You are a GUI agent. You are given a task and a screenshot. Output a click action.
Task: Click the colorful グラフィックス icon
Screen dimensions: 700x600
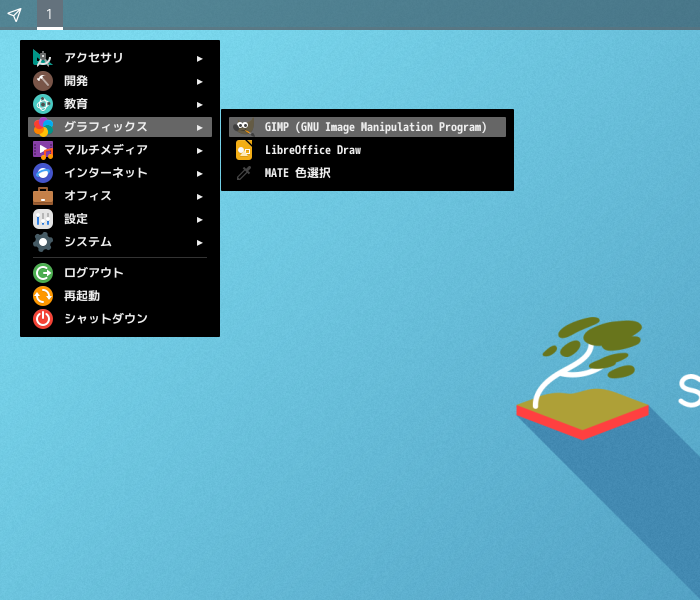[43, 127]
